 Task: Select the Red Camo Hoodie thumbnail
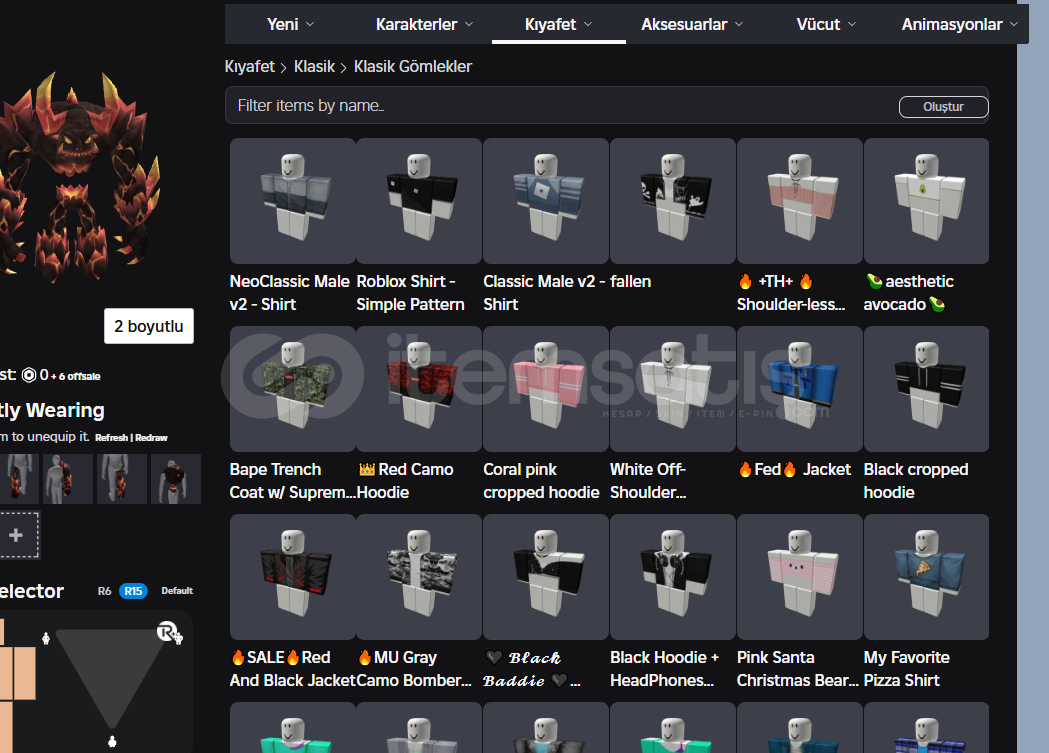pyautogui.click(x=419, y=389)
